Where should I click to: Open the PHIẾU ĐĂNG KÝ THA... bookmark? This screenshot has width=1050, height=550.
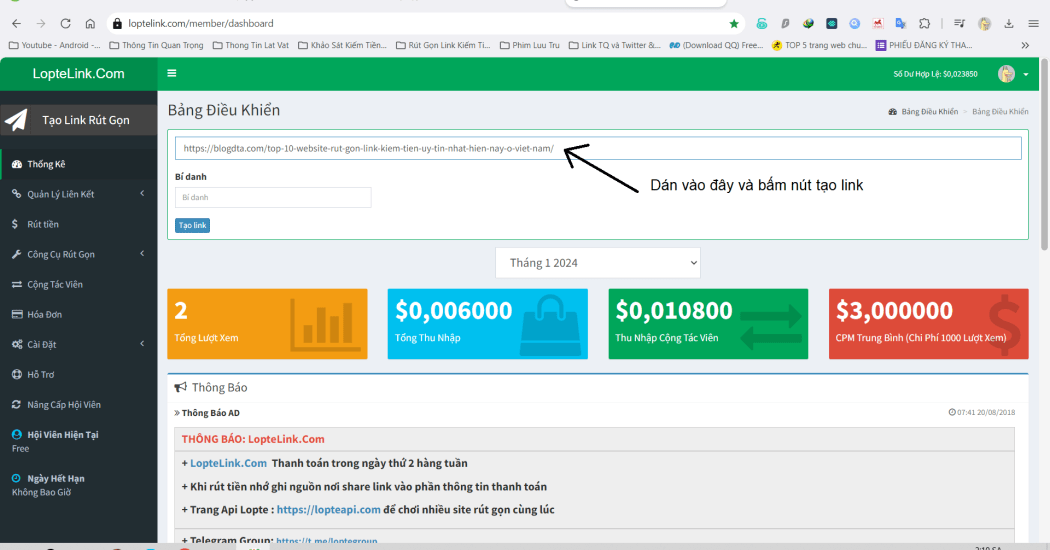[924, 46]
